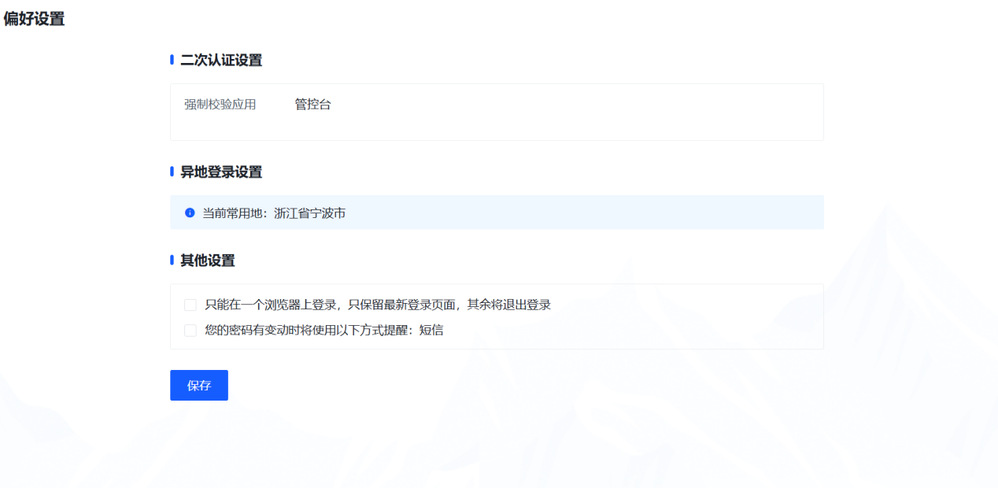Viewport: 998px width, 488px height.
Task: Click the blue marker beside 二次认证设置
Action: pyautogui.click(x=172, y=61)
